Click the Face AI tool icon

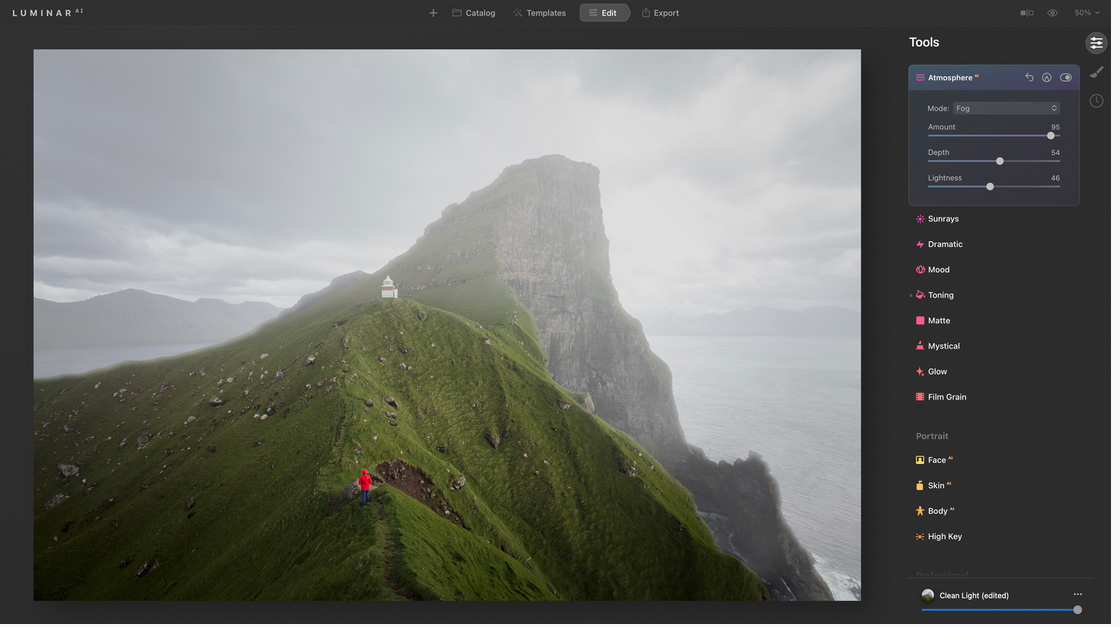920,461
